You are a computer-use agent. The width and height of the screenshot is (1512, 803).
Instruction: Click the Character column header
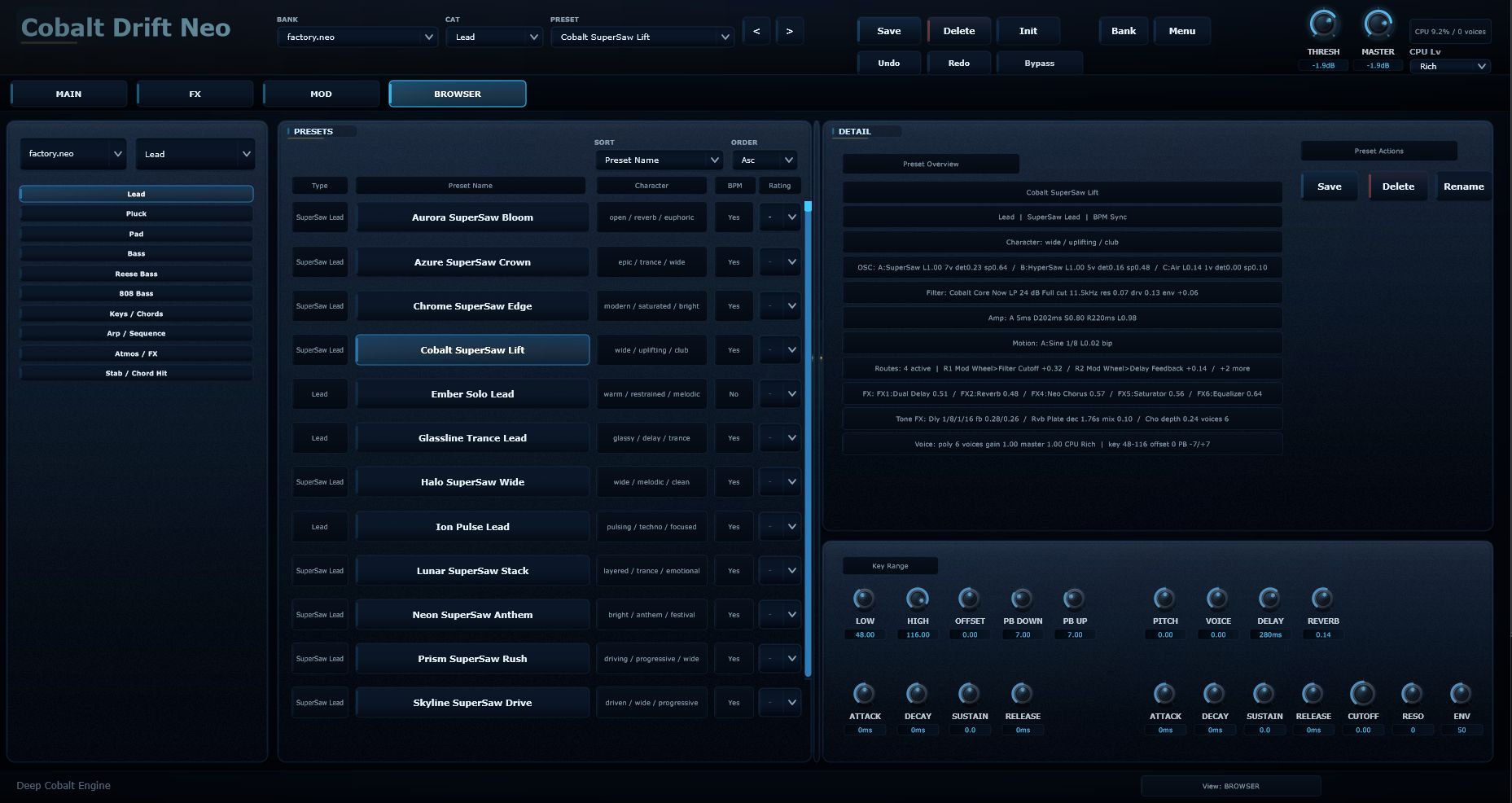(x=651, y=186)
